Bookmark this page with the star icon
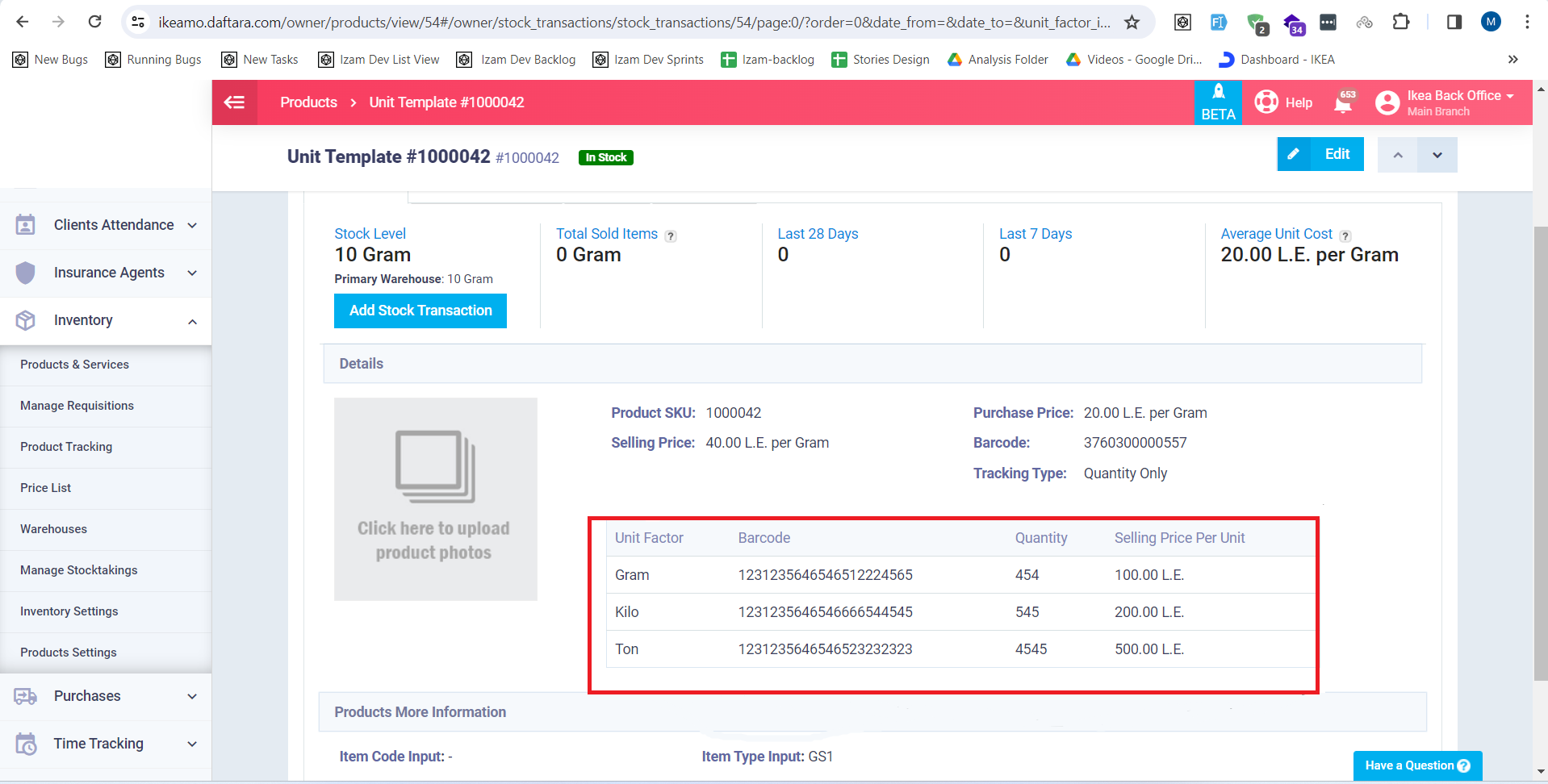Screen dimensions: 1548x784 coord(1132,23)
